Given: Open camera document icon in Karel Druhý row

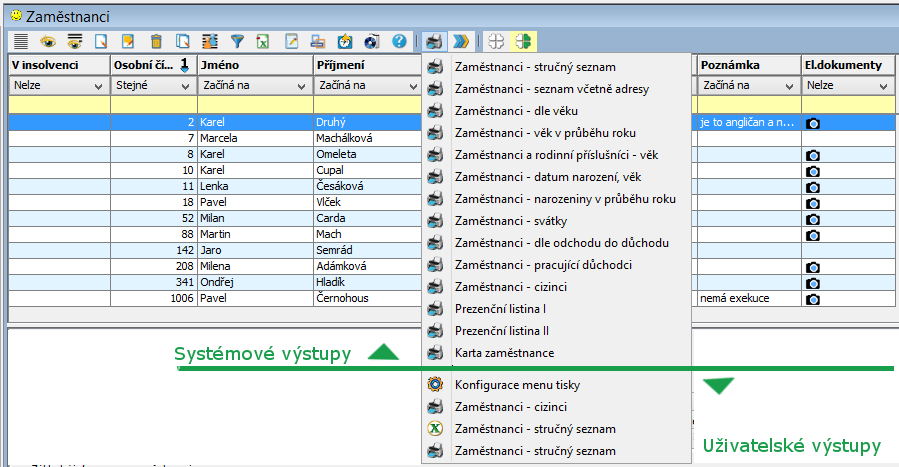Looking at the screenshot, I should tap(813, 123).
